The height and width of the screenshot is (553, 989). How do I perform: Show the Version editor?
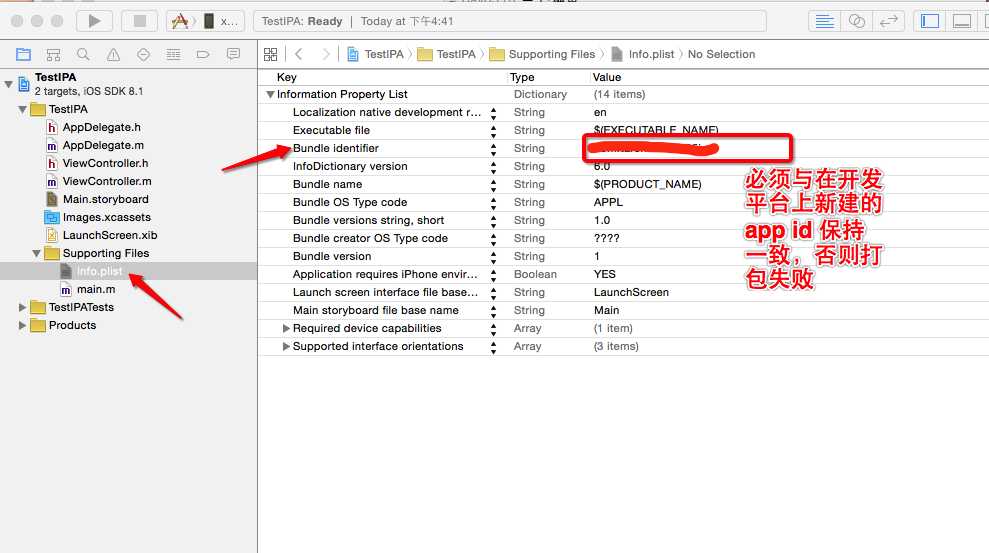pyautogui.click(x=889, y=21)
